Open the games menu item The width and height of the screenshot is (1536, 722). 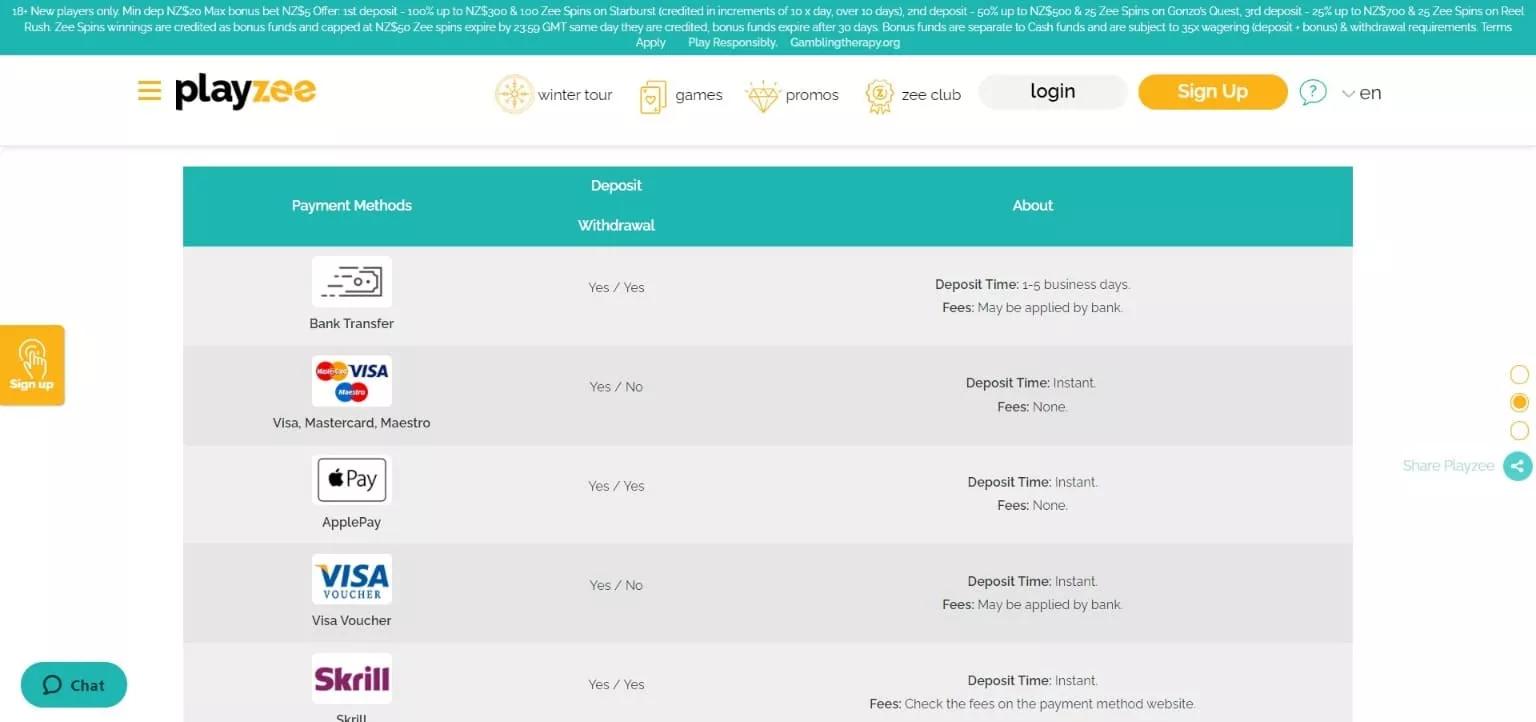pos(698,95)
